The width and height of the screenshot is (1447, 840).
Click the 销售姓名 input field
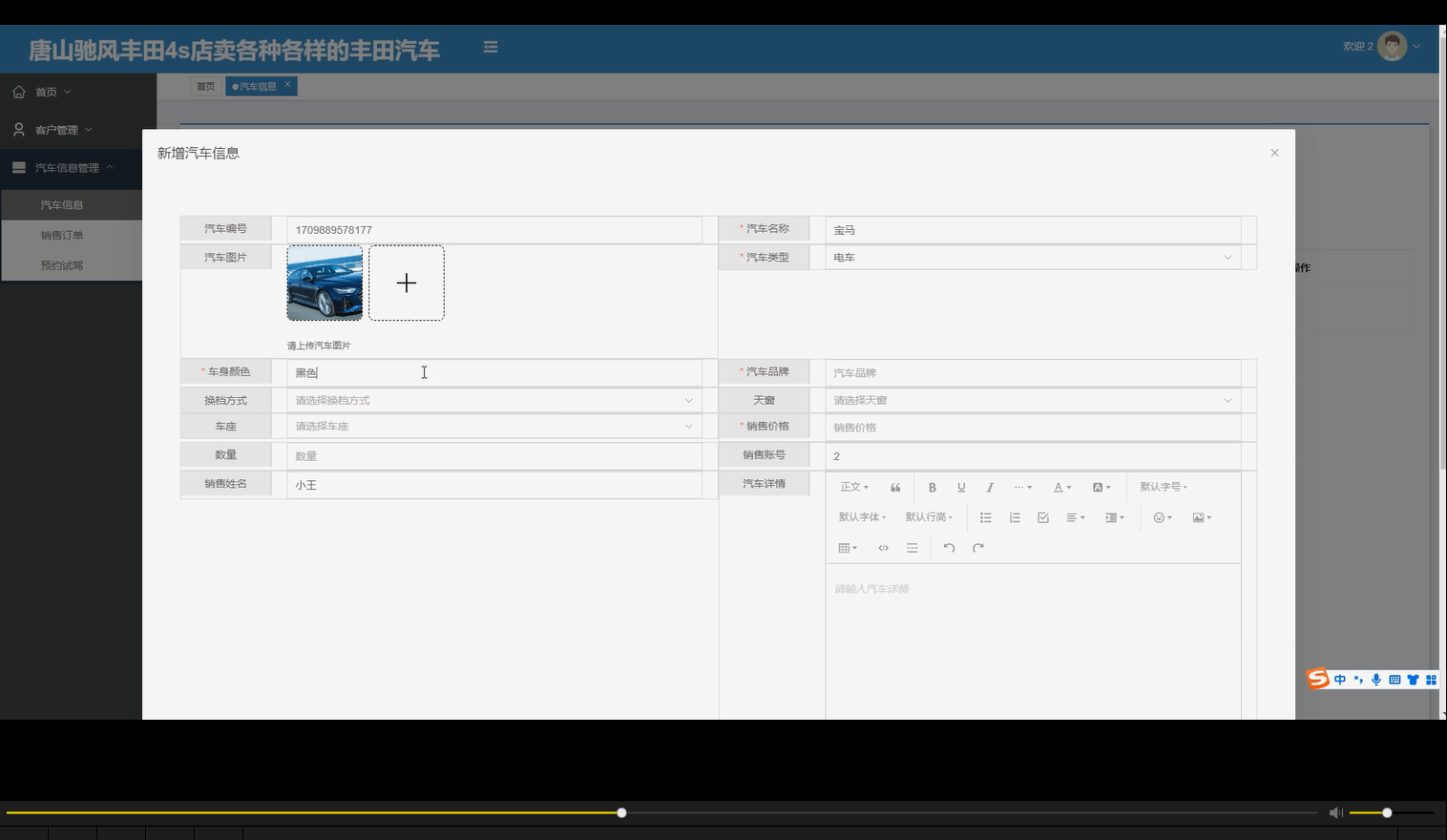tap(494, 485)
